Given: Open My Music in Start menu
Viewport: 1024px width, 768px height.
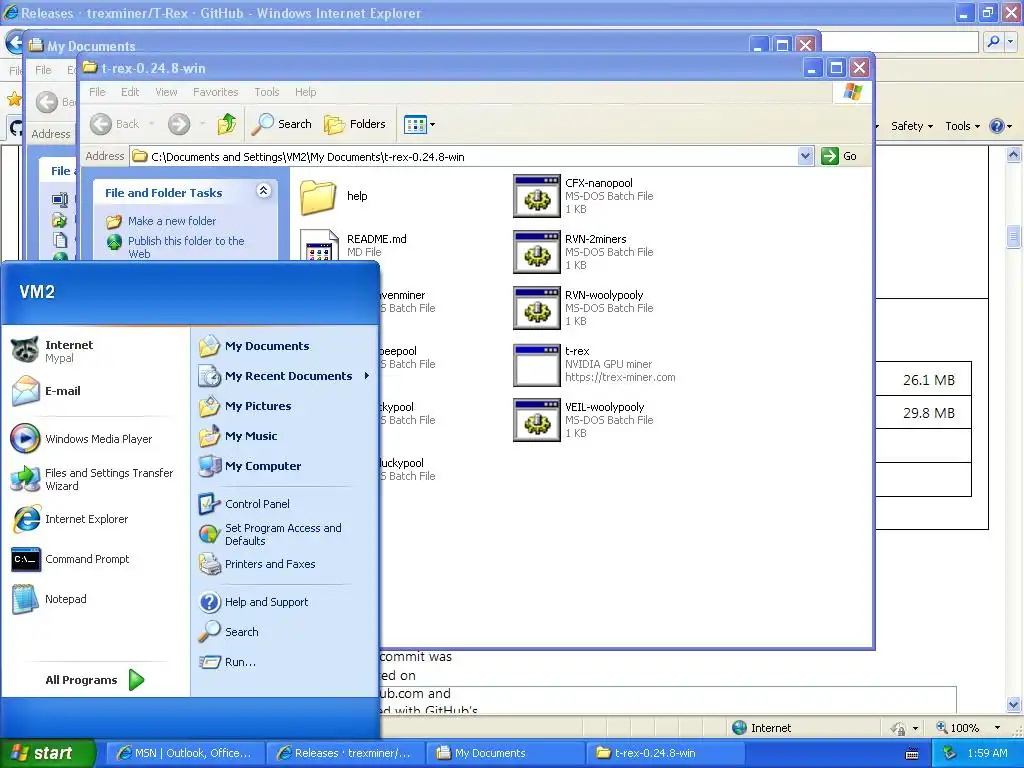Looking at the screenshot, I should coord(238,436).
